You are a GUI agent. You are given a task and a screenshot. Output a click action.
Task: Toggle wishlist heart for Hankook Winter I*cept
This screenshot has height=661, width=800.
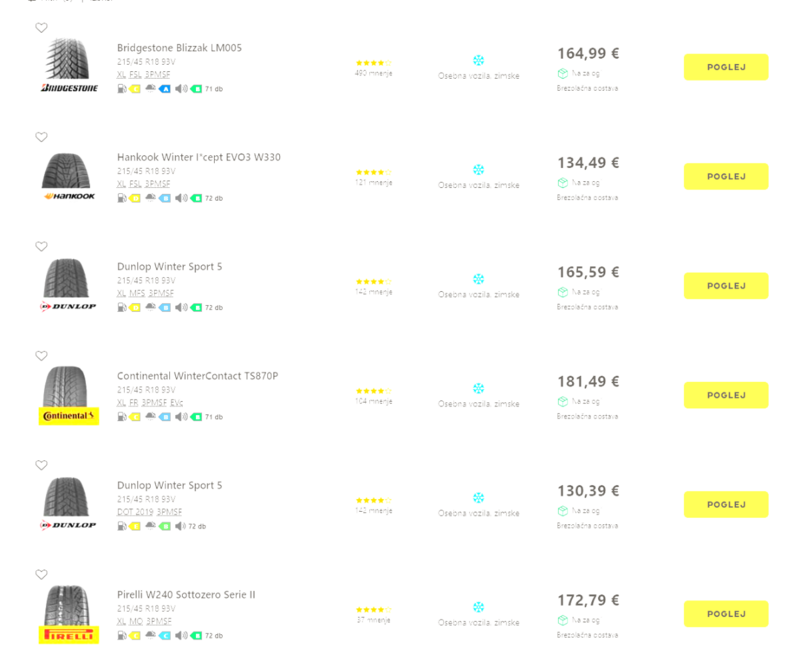tap(41, 137)
